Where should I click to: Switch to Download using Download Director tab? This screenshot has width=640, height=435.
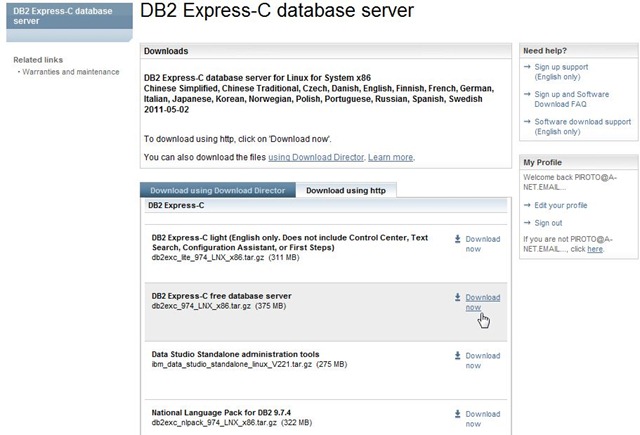[x=217, y=190]
